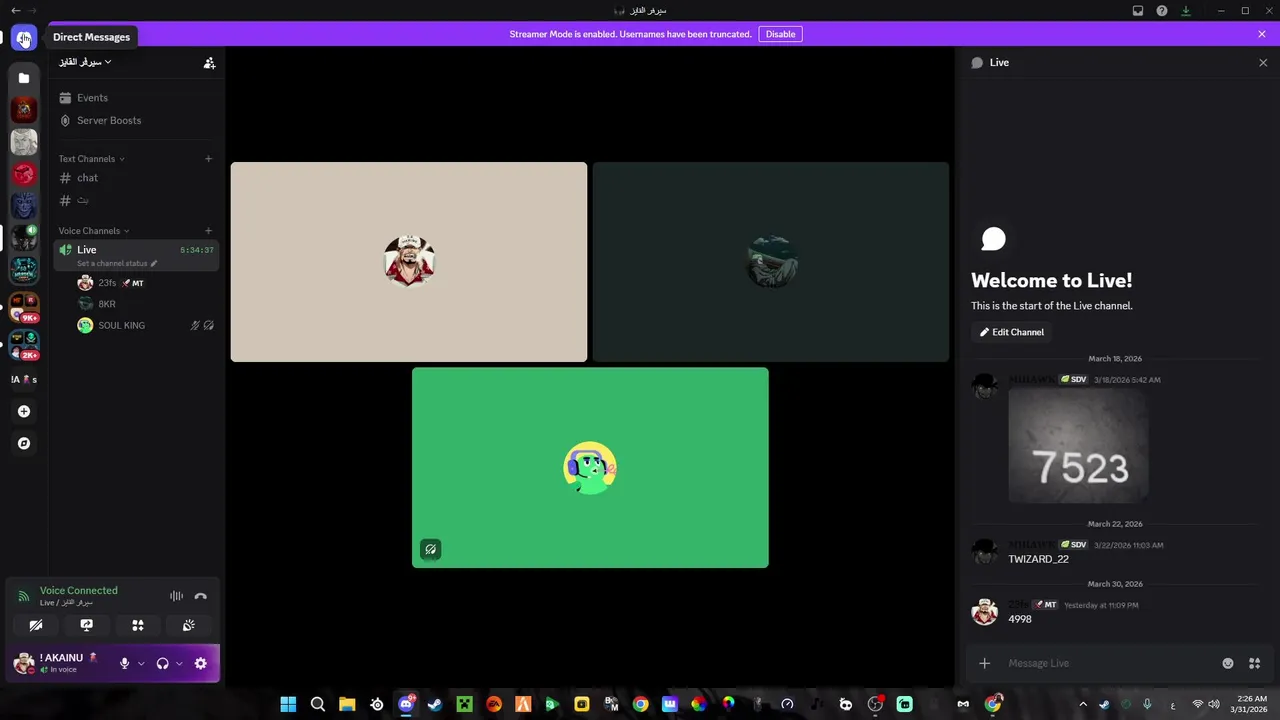Click the plus attachment button in chat
This screenshot has height=720, width=1280.
[985, 663]
